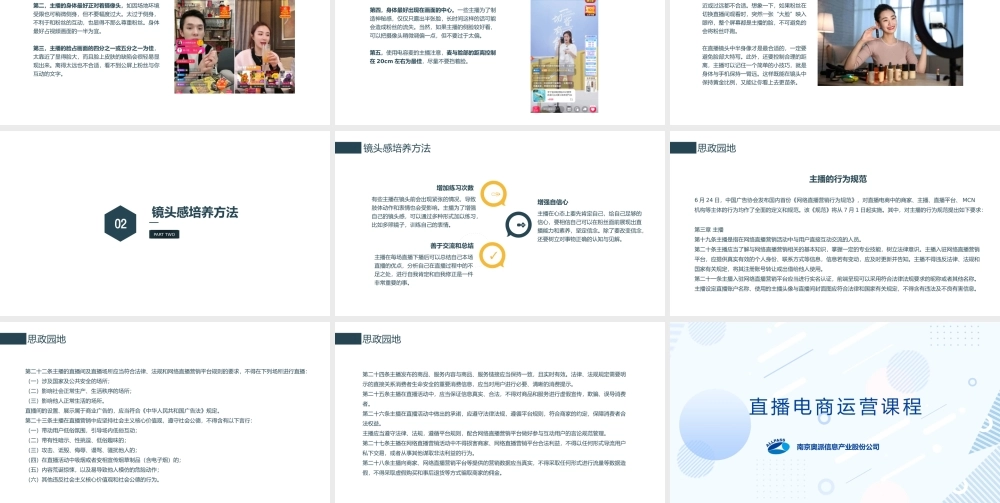Select the 直播电商运营课程 closing slide title
This screenshot has width=1000, height=503.
click(x=834, y=406)
